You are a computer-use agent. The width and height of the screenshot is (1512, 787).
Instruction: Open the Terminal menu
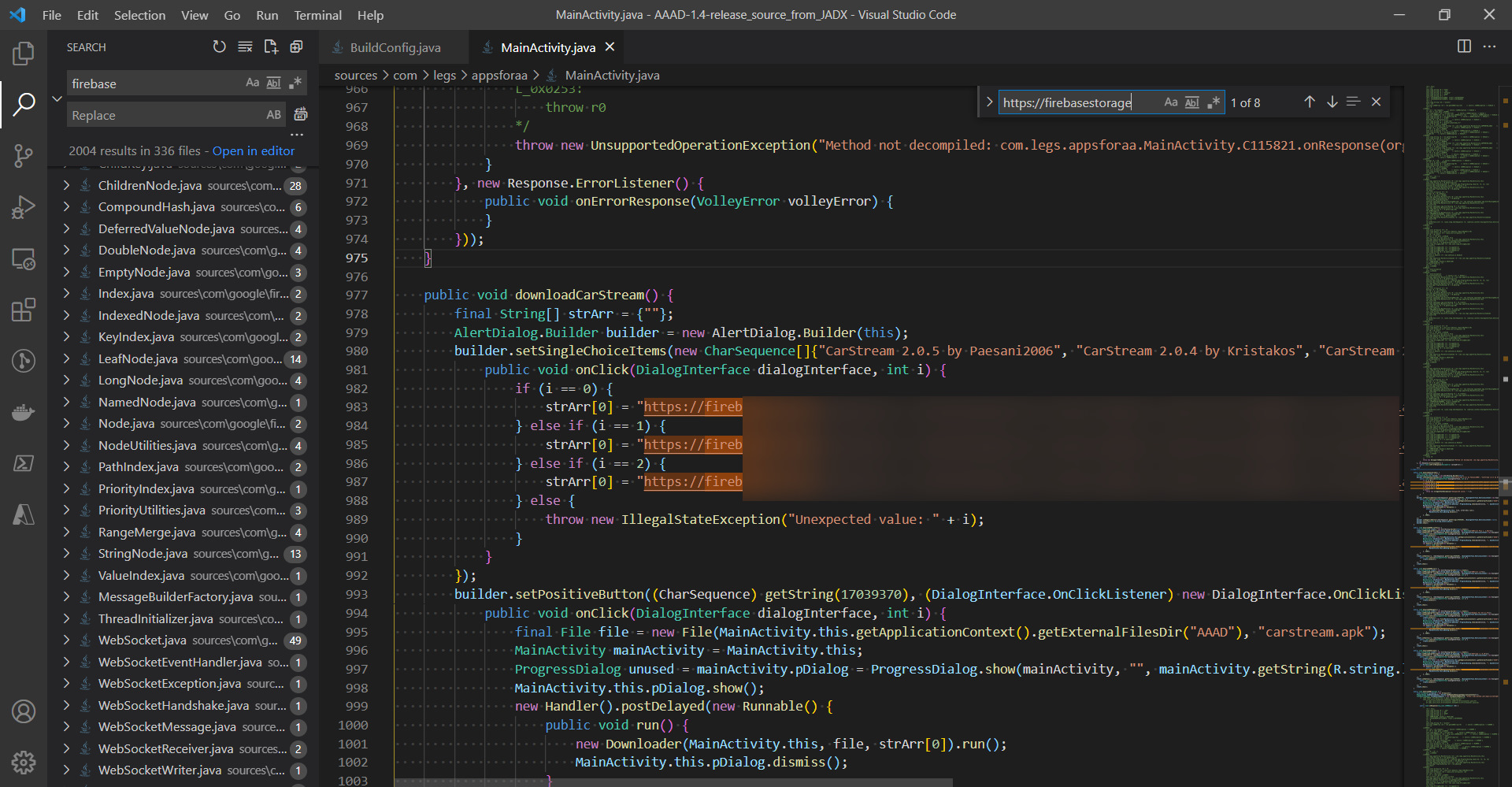point(317,15)
